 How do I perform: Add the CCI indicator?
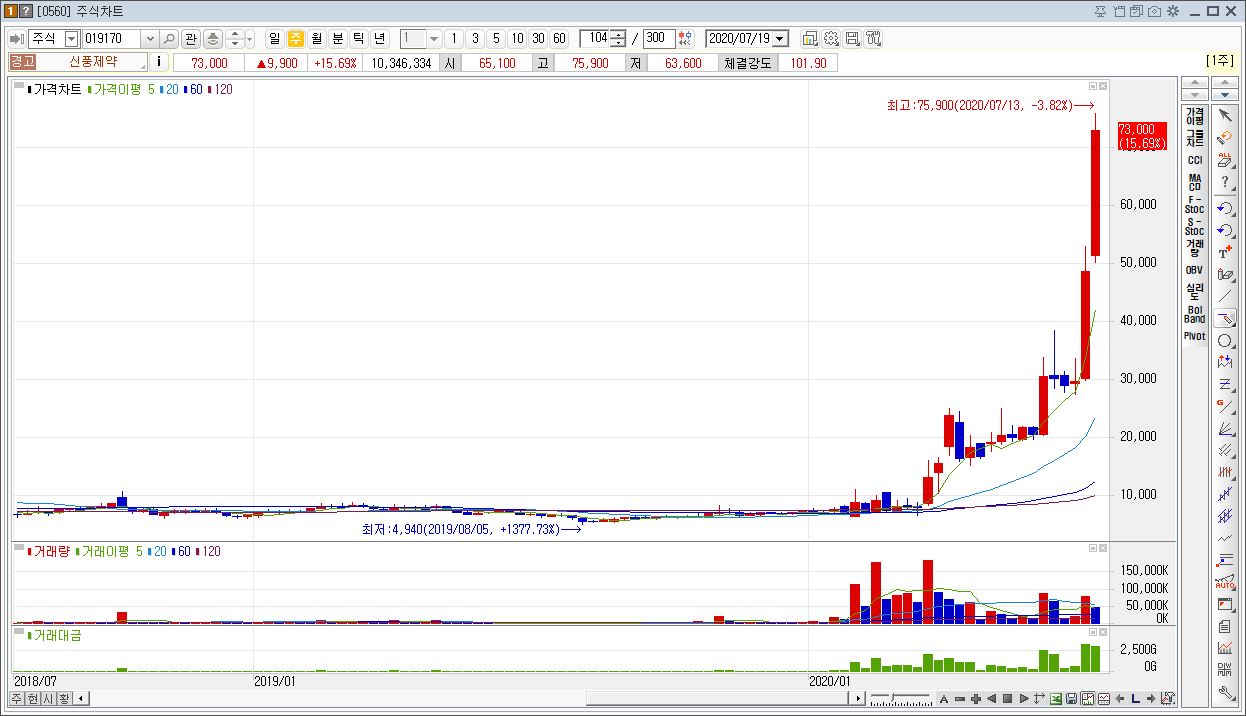click(1195, 160)
